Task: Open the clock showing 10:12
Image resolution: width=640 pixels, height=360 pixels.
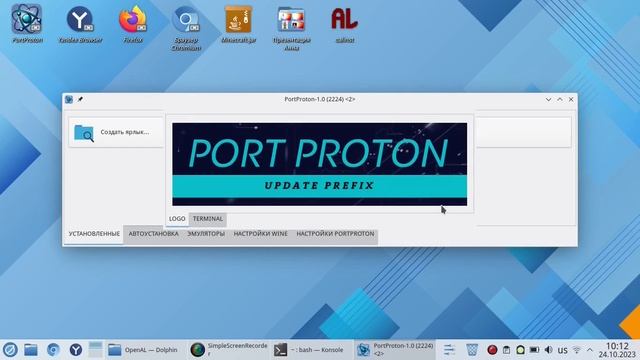Action: pos(617,350)
